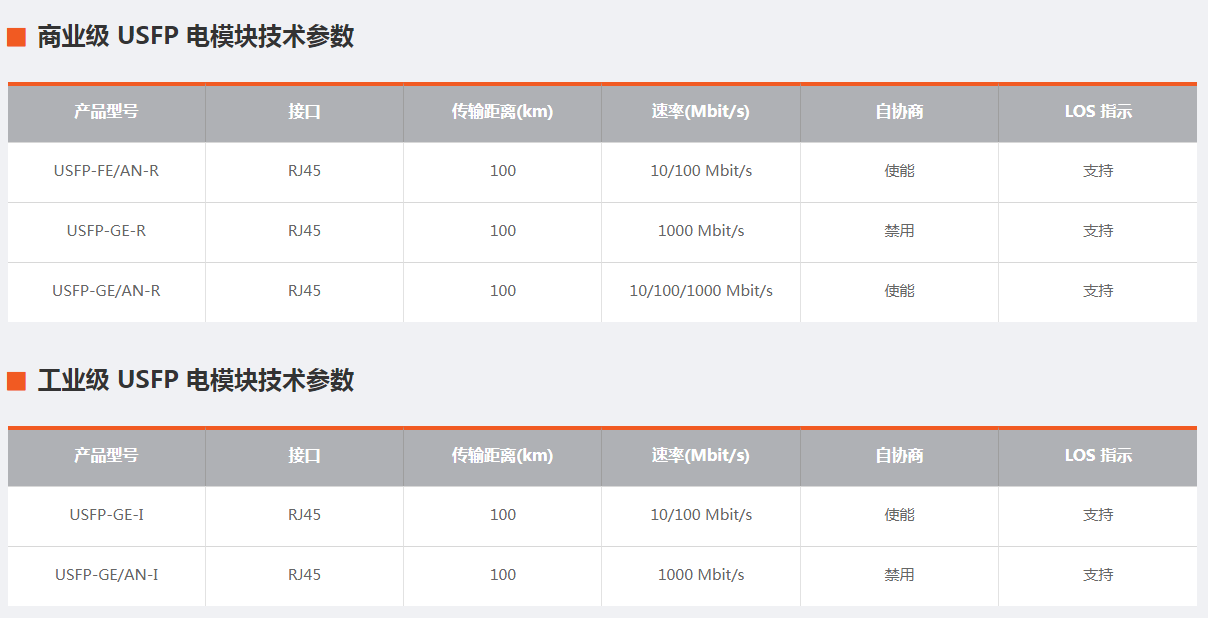Viewport: 1208px width, 618px height.
Task: Click 传输距离(km) header in the 工业级 table
Action: tap(502, 456)
